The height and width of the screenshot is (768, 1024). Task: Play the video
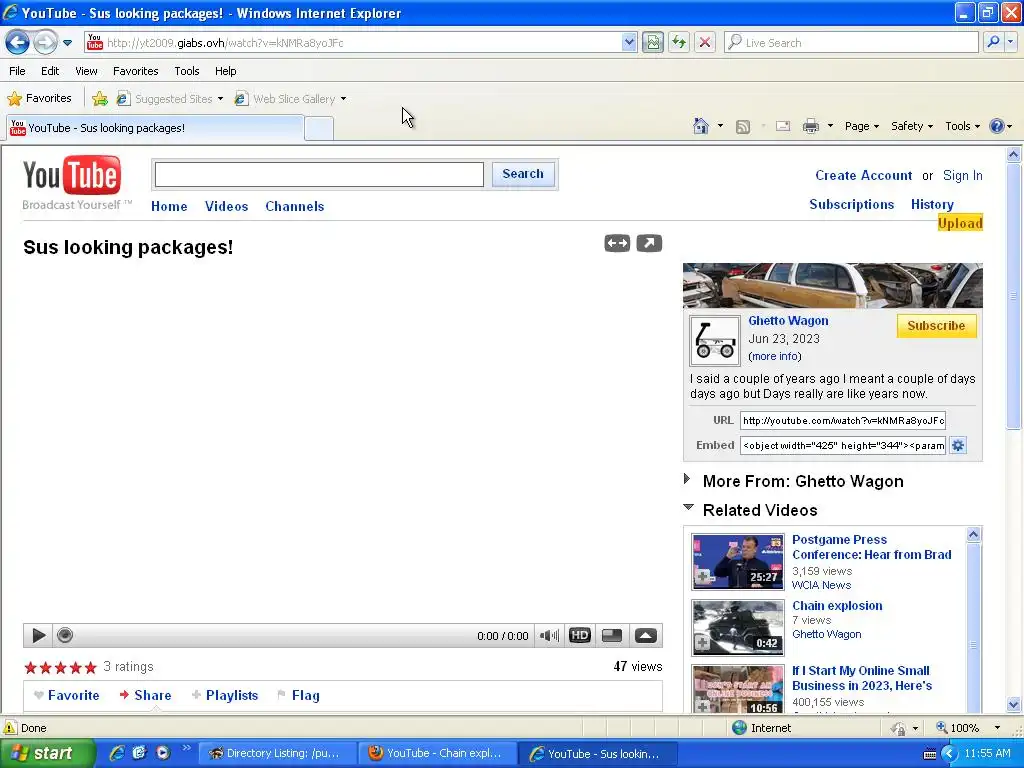click(x=38, y=635)
